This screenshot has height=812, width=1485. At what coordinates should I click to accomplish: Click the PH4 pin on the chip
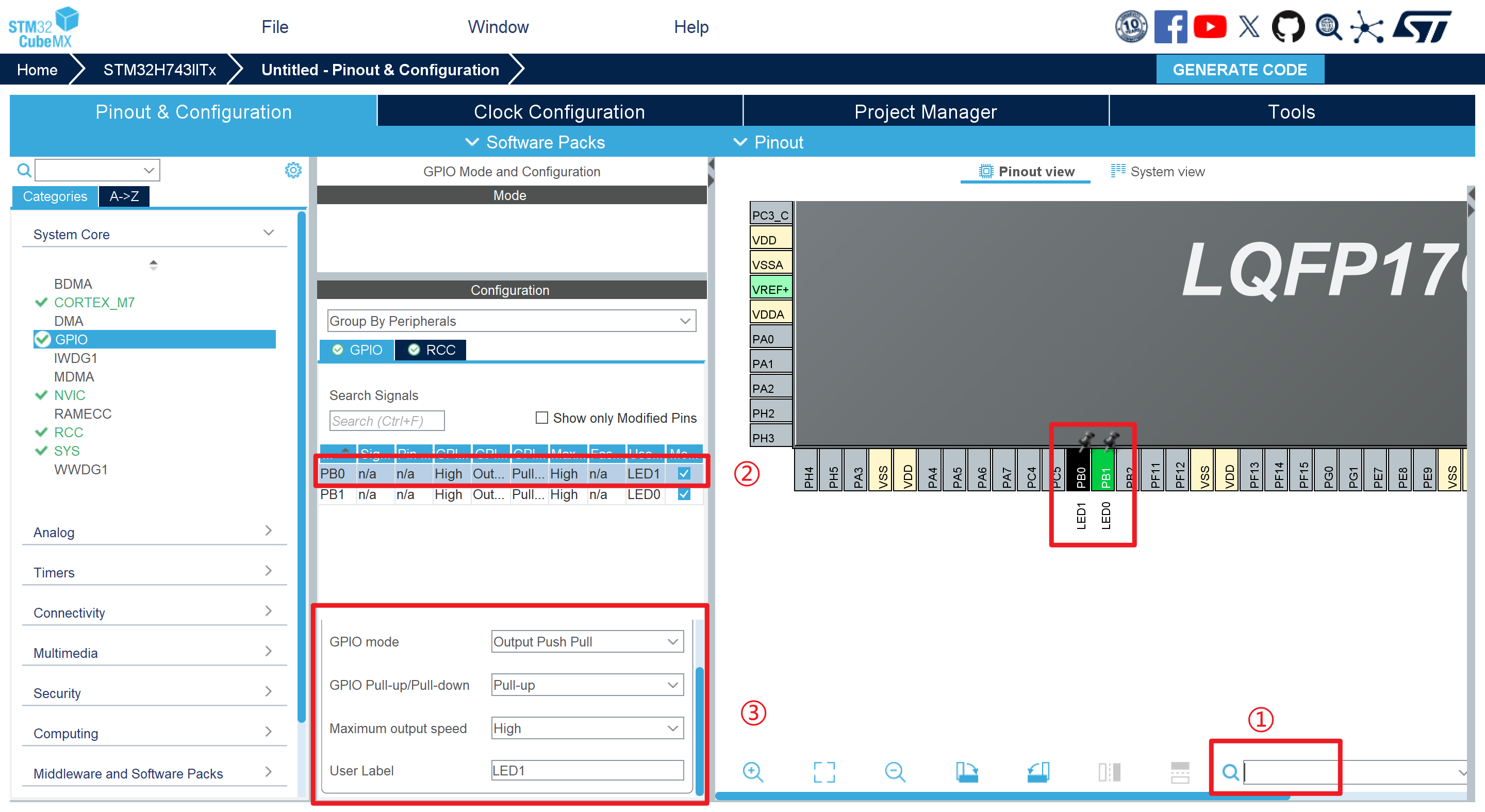tap(807, 470)
